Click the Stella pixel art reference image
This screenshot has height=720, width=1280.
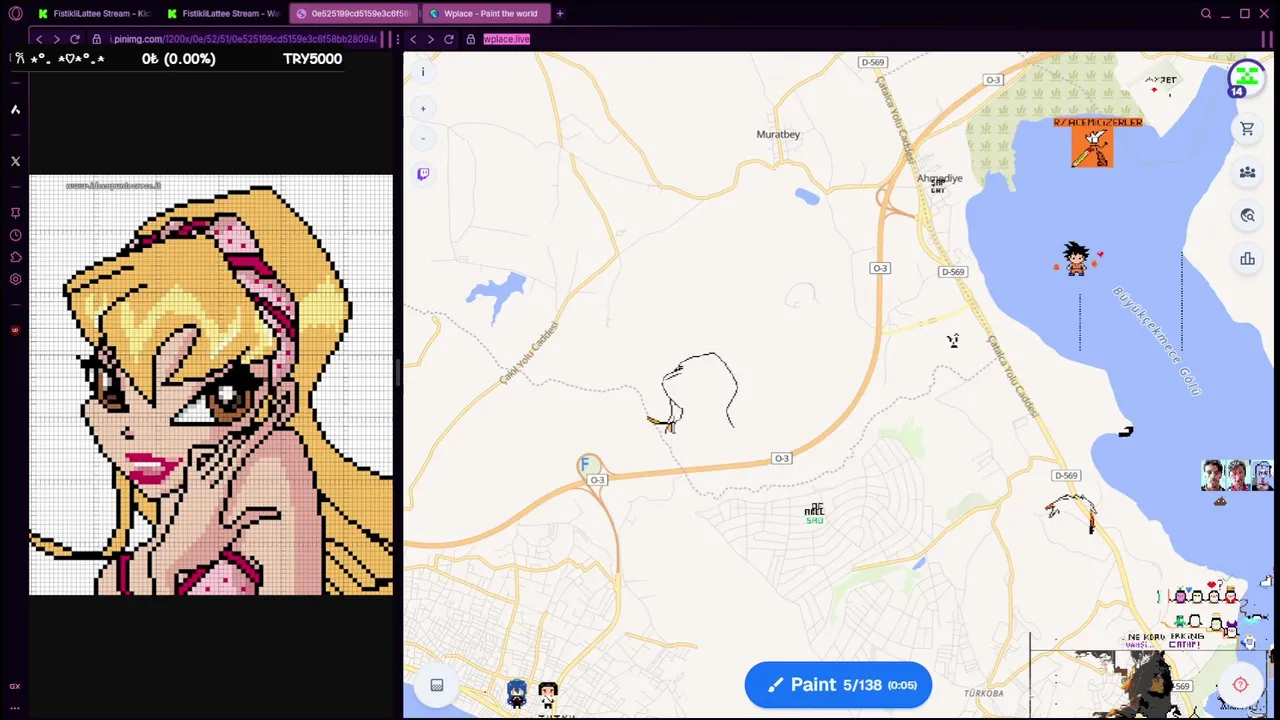[x=211, y=385]
